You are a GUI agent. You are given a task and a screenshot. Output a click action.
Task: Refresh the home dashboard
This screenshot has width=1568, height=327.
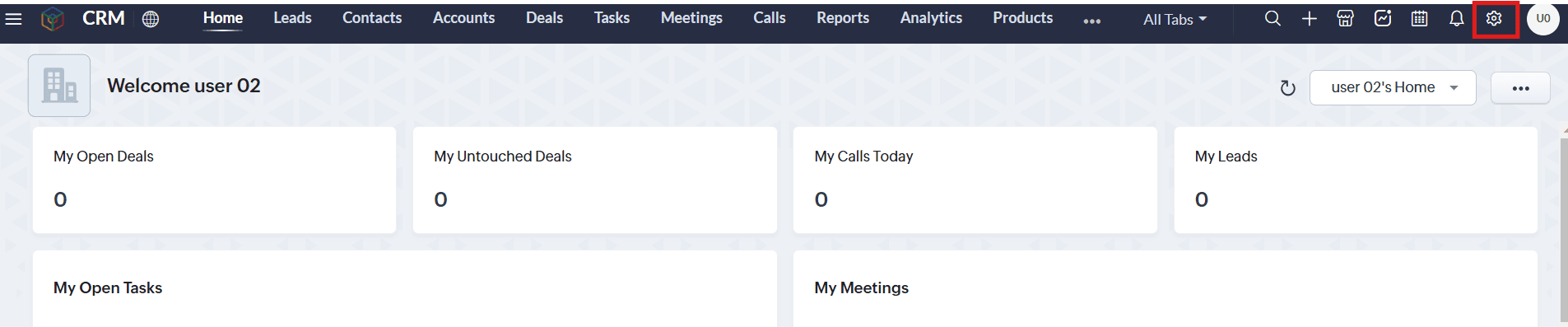[1287, 88]
